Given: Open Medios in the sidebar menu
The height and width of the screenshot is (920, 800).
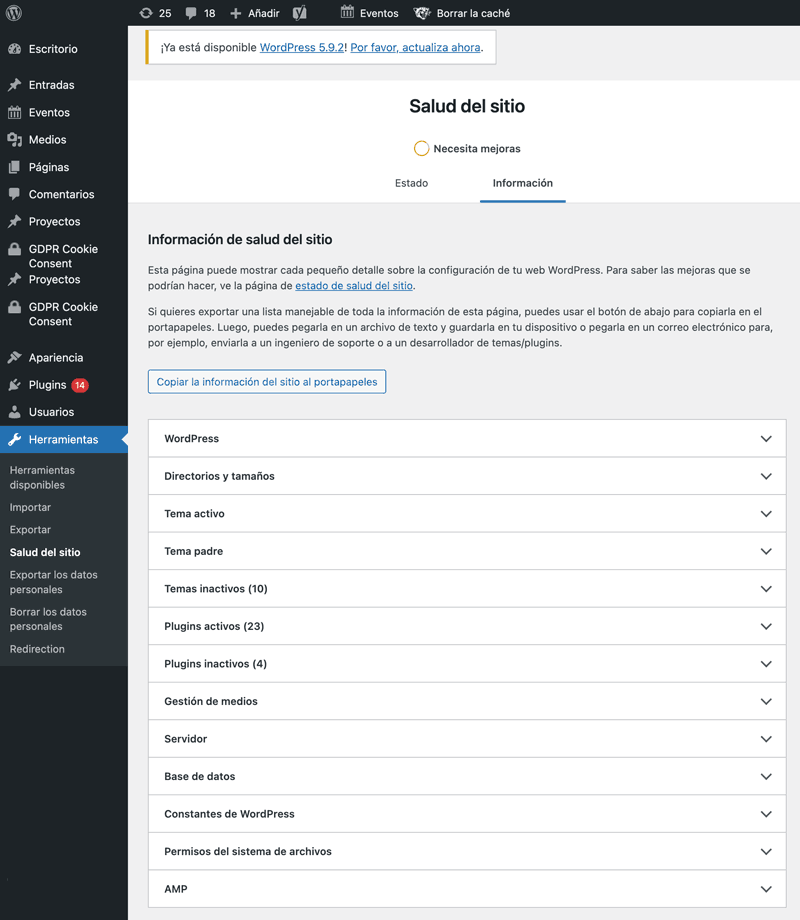Looking at the screenshot, I should 48,140.
